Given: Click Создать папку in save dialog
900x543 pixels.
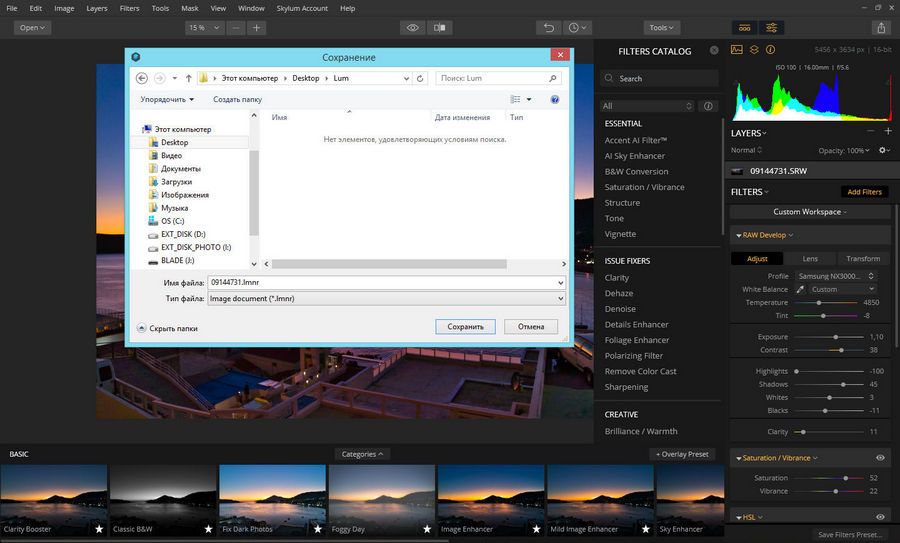Looking at the screenshot, I should click(238, 99).
